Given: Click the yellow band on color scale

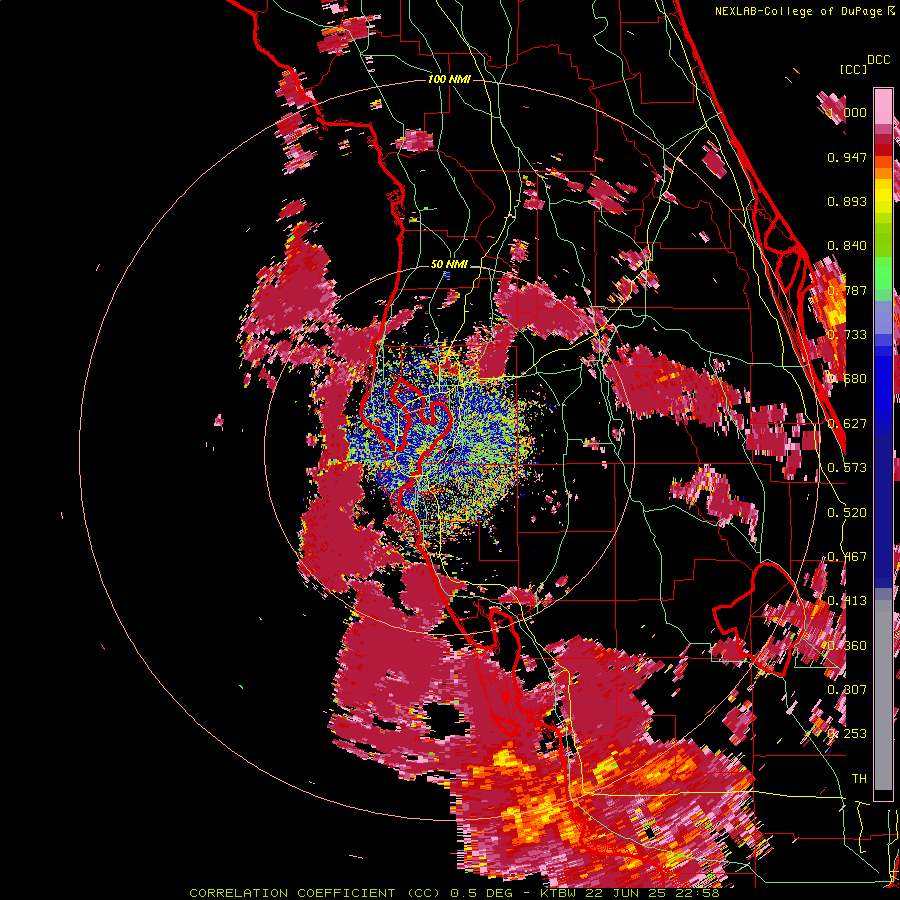Looking at the screenshot, I should point(883,196).
